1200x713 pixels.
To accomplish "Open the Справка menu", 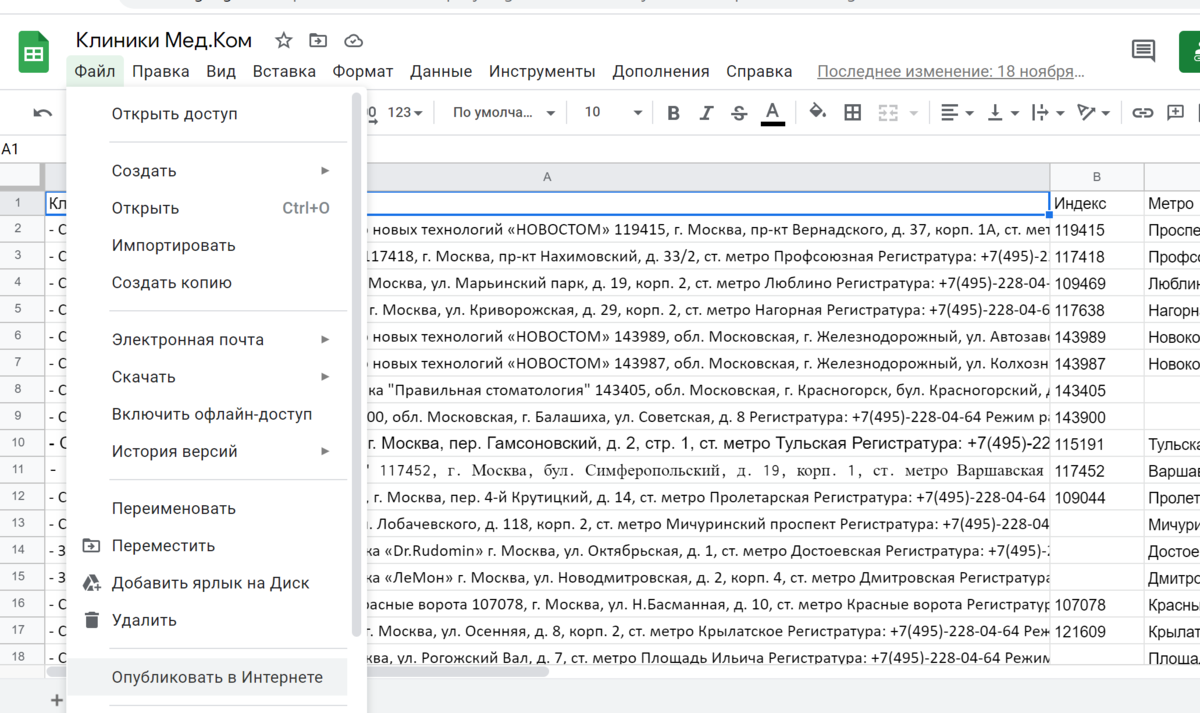I will [759, 71].
